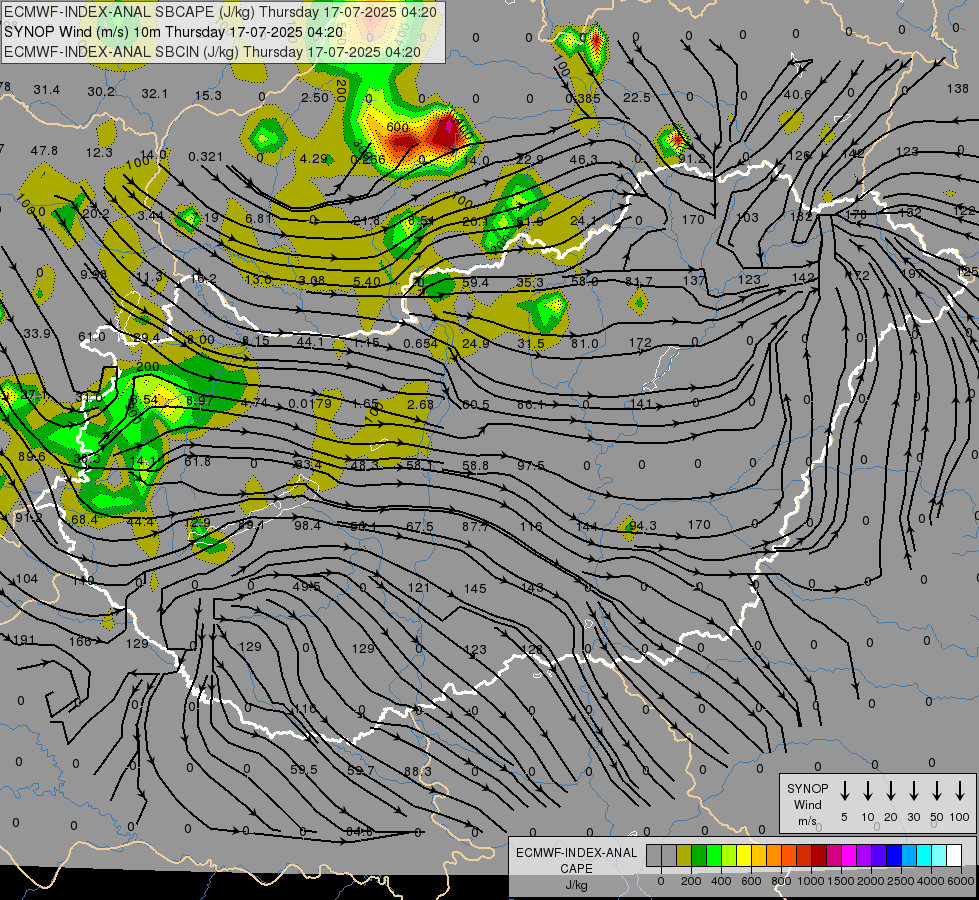Click the map value '87.7'
Screen dimensions: 979x900
(475, 527)
